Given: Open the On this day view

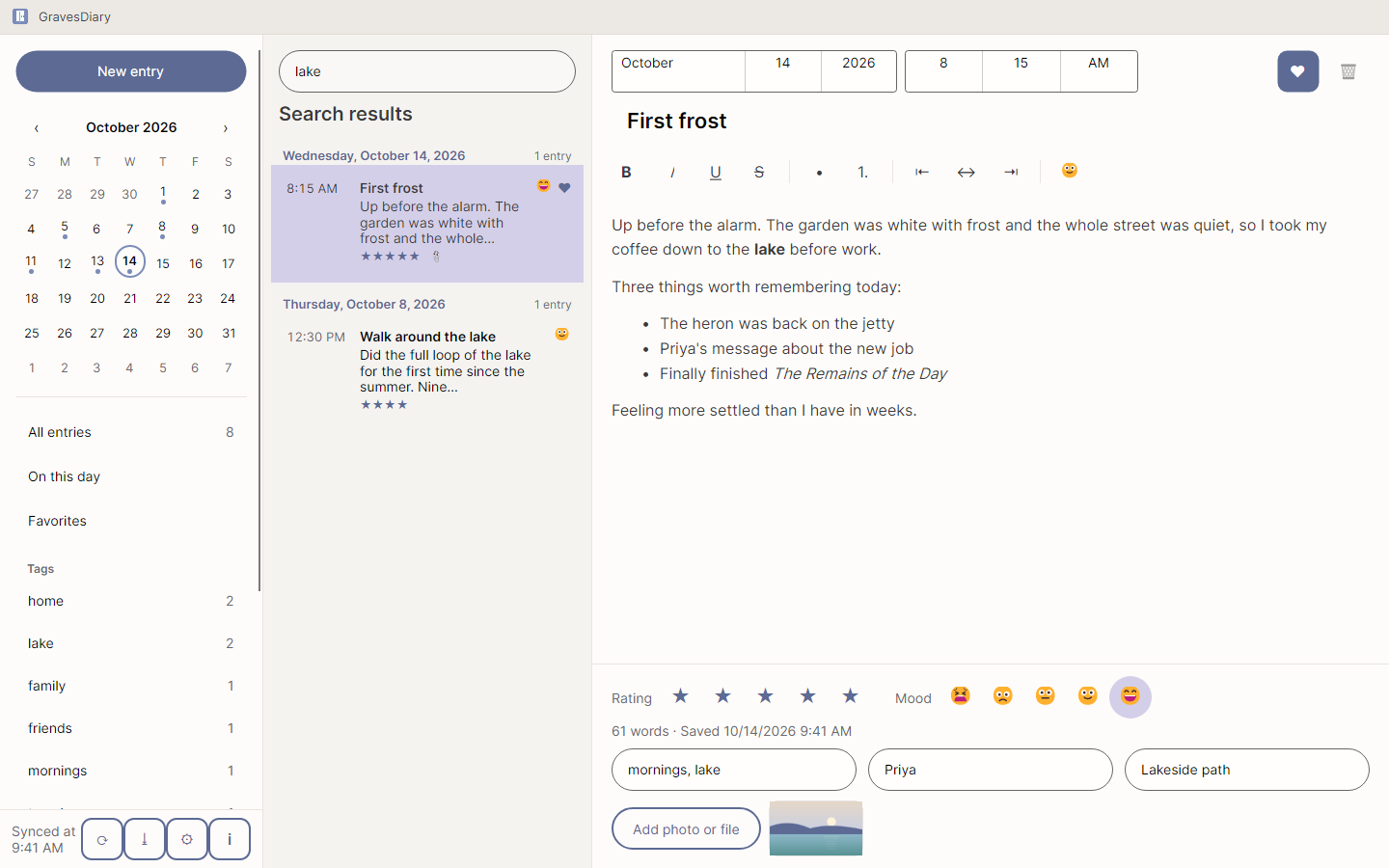Looking at the screenshot, I should tap(131, 476).
